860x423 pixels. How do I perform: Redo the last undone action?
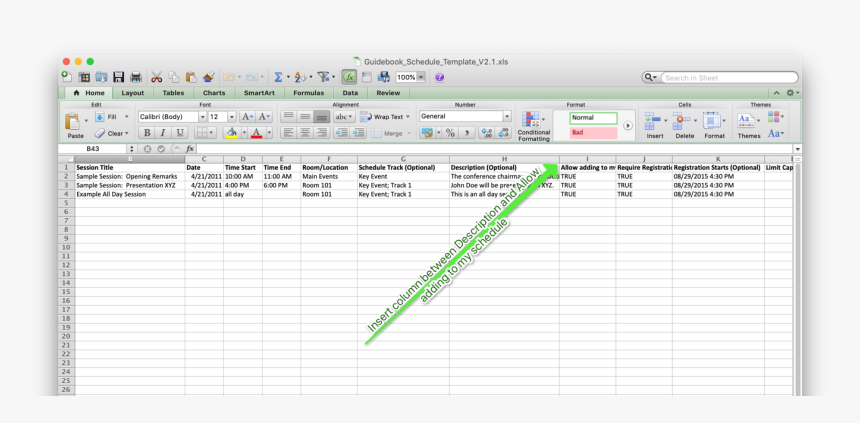252,77
